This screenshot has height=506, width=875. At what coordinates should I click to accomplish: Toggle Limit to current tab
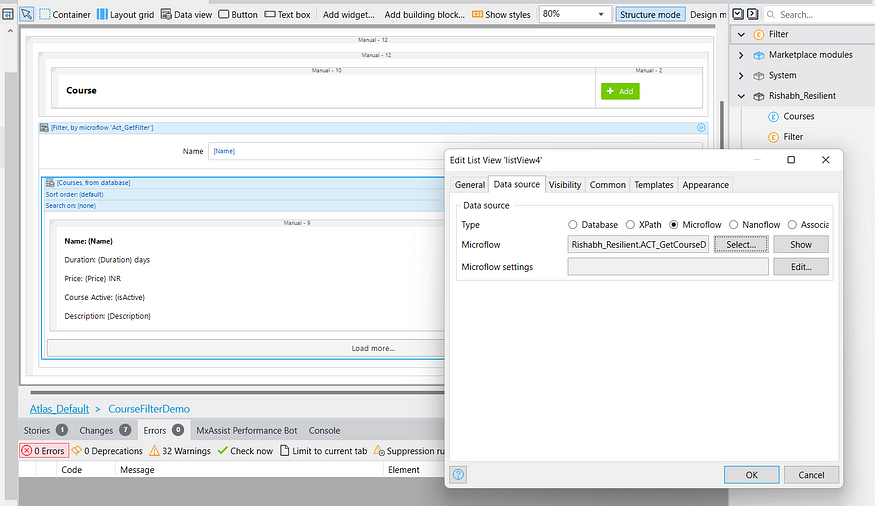click(x=324, y=451)
